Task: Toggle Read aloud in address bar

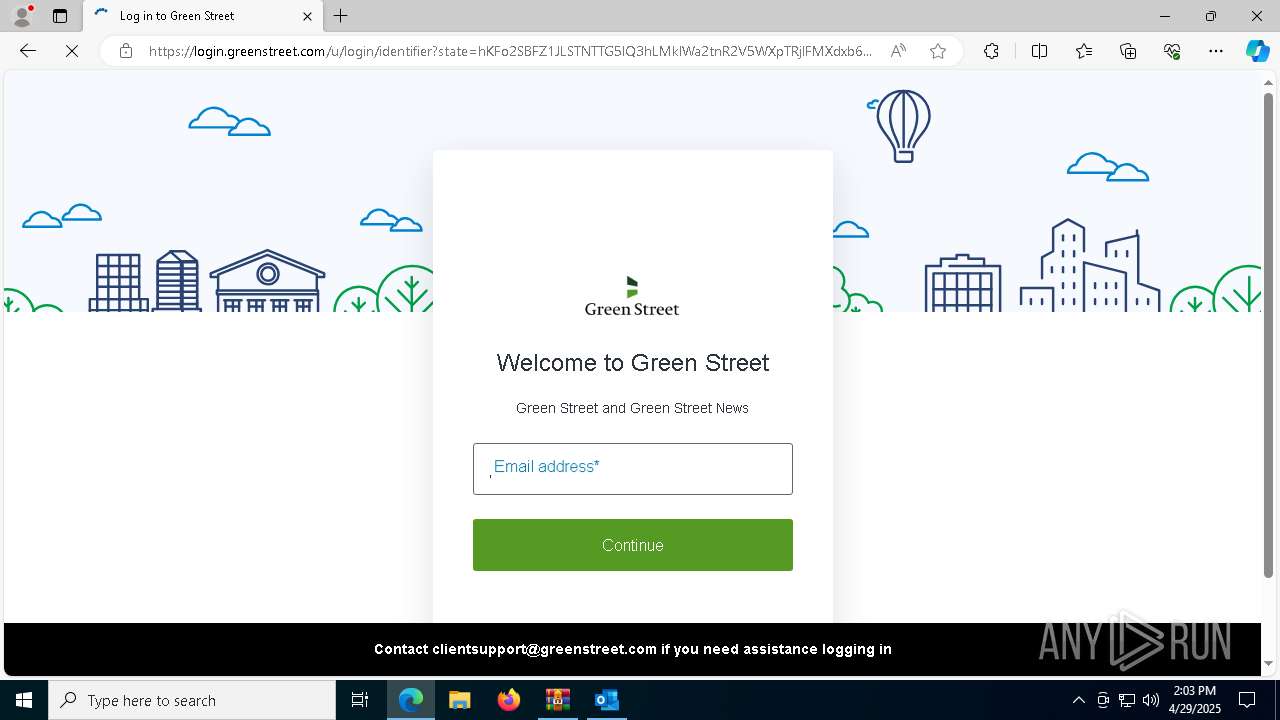Action: click(898, 51)
